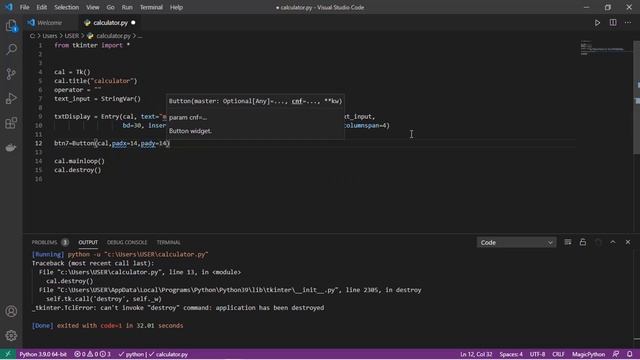This screenshot has height=360, width=640.
Task: Click line number 1 in gutter
Action: 40,45
